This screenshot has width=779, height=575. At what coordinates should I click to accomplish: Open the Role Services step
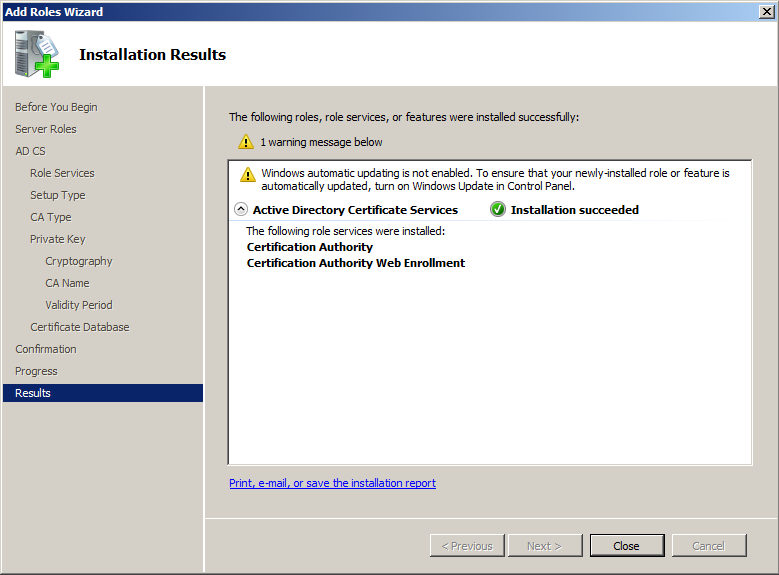(62, 173)
